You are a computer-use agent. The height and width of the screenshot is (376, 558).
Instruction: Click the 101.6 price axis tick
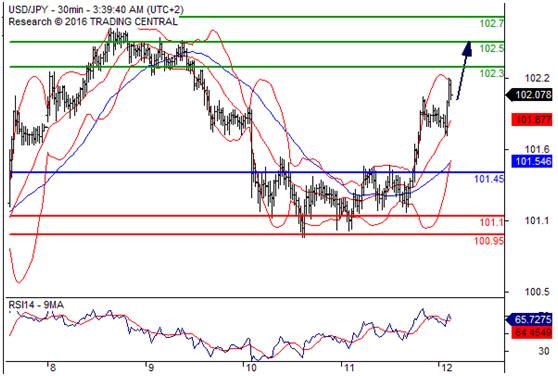pyautogui.click(x=537, y=149)
